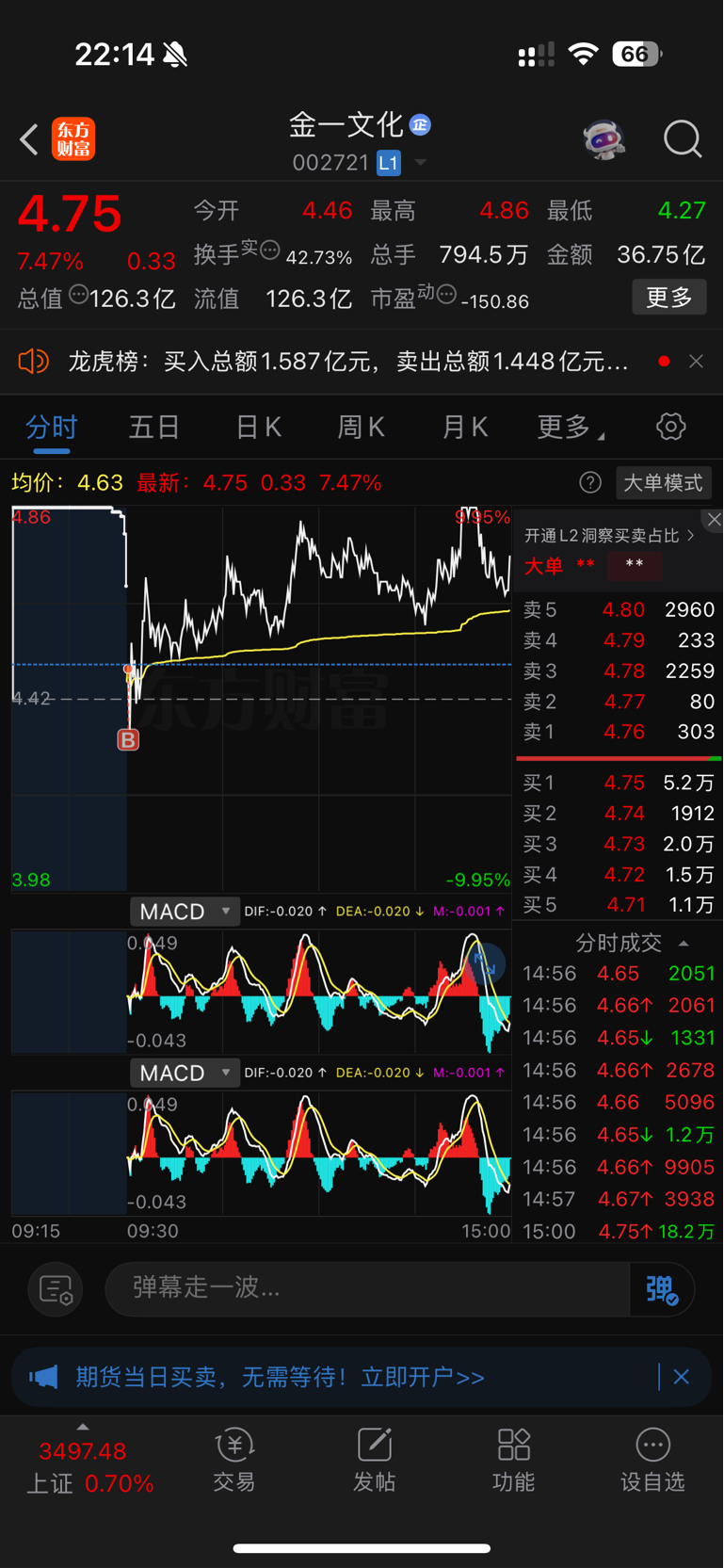Image resolution: width=724 pixels, height=1568 pixels.
Task: Open the bullet-comment list settings icon
Action: pyautogui.click(x=56, y=1289)
